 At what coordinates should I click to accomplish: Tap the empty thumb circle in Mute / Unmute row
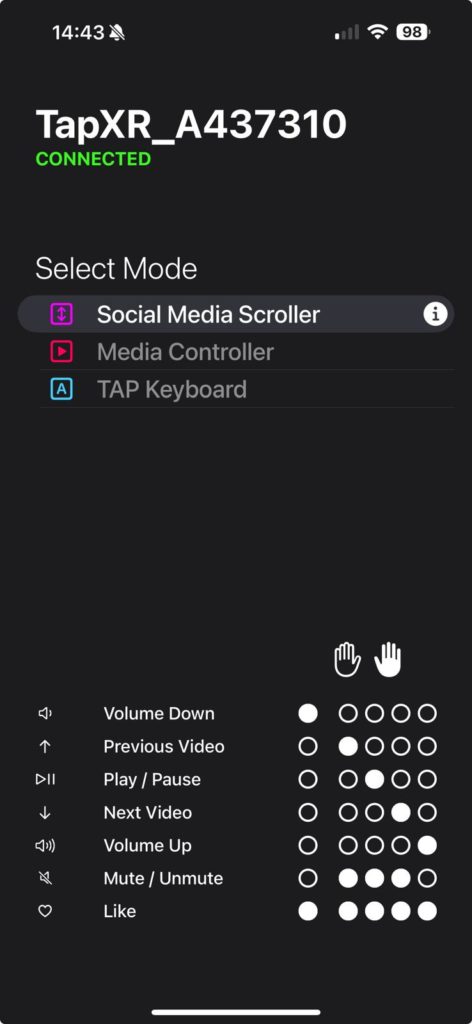pos(307,878)
